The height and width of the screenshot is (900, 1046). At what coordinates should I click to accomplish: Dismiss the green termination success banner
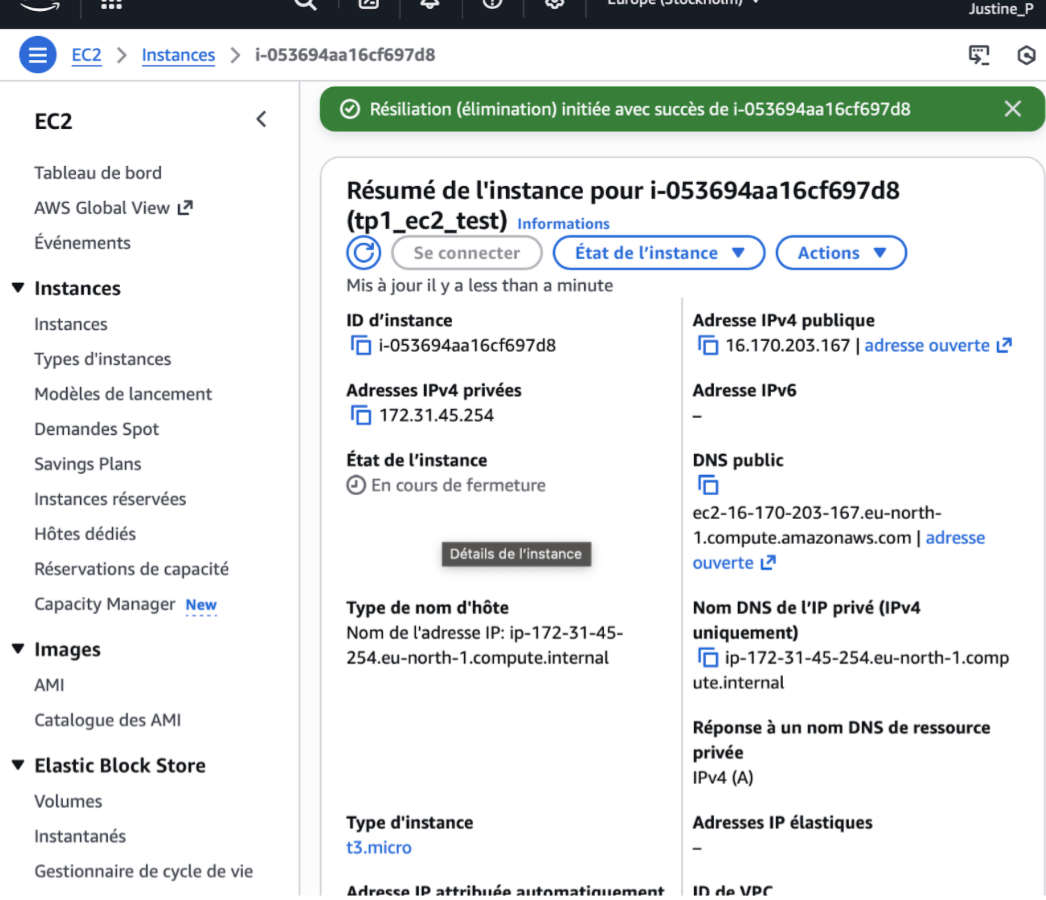[1013, 109]
